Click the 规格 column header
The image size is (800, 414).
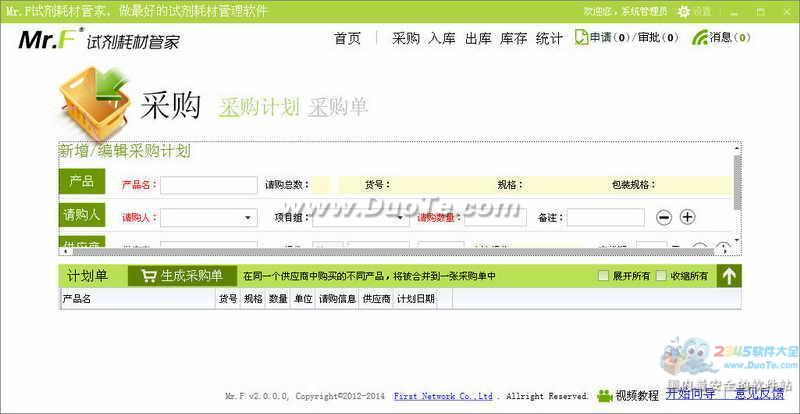tap(253, 299)
